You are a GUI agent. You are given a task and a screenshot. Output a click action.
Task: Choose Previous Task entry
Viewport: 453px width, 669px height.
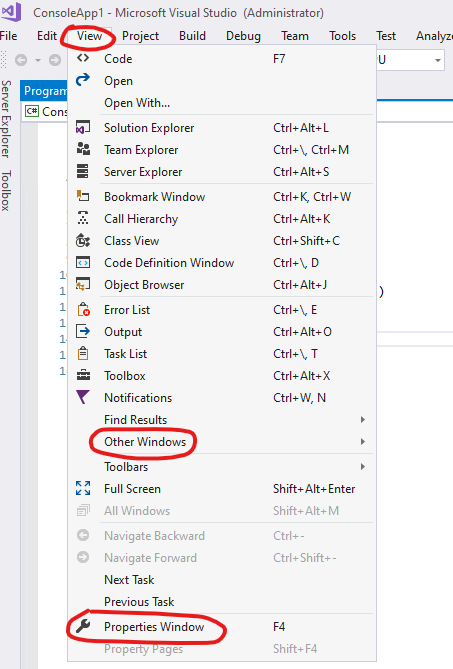click(x=222, y=602)
